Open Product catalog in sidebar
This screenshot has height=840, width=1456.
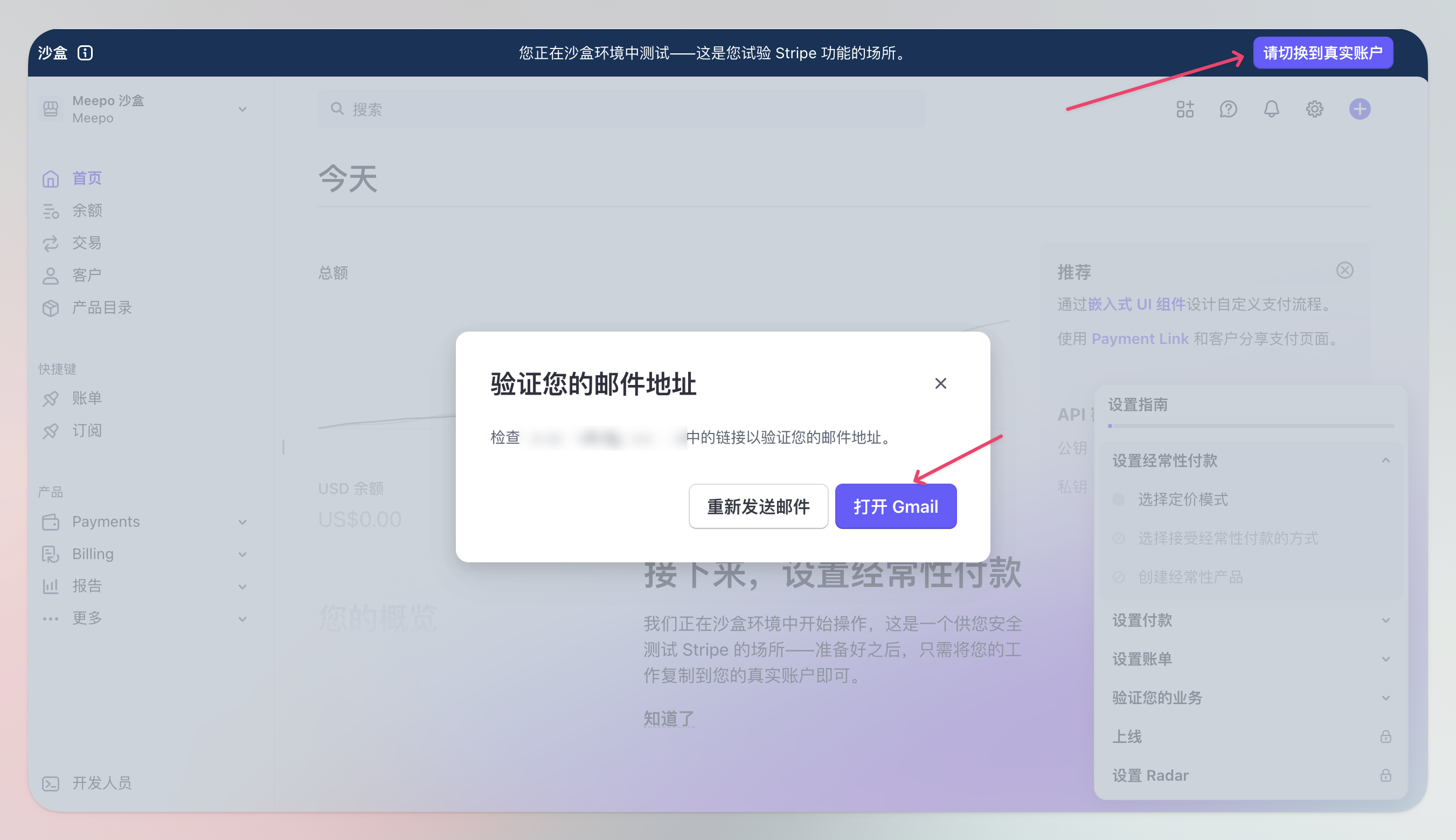tap(101, 307)
